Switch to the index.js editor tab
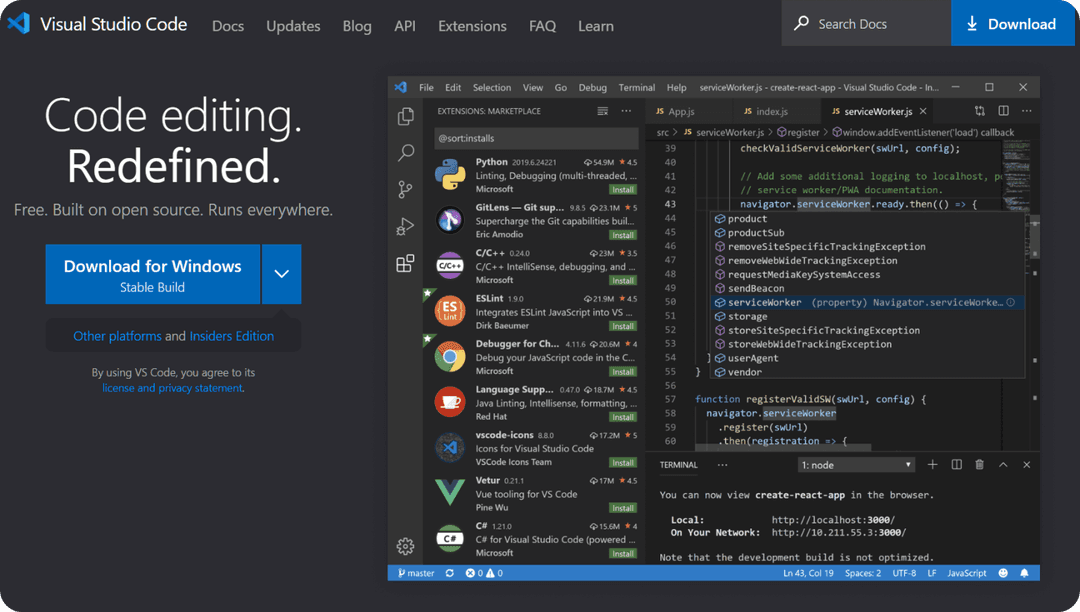Image resolution: width=1080 pixels, height=612 pixels. point(771,112)
